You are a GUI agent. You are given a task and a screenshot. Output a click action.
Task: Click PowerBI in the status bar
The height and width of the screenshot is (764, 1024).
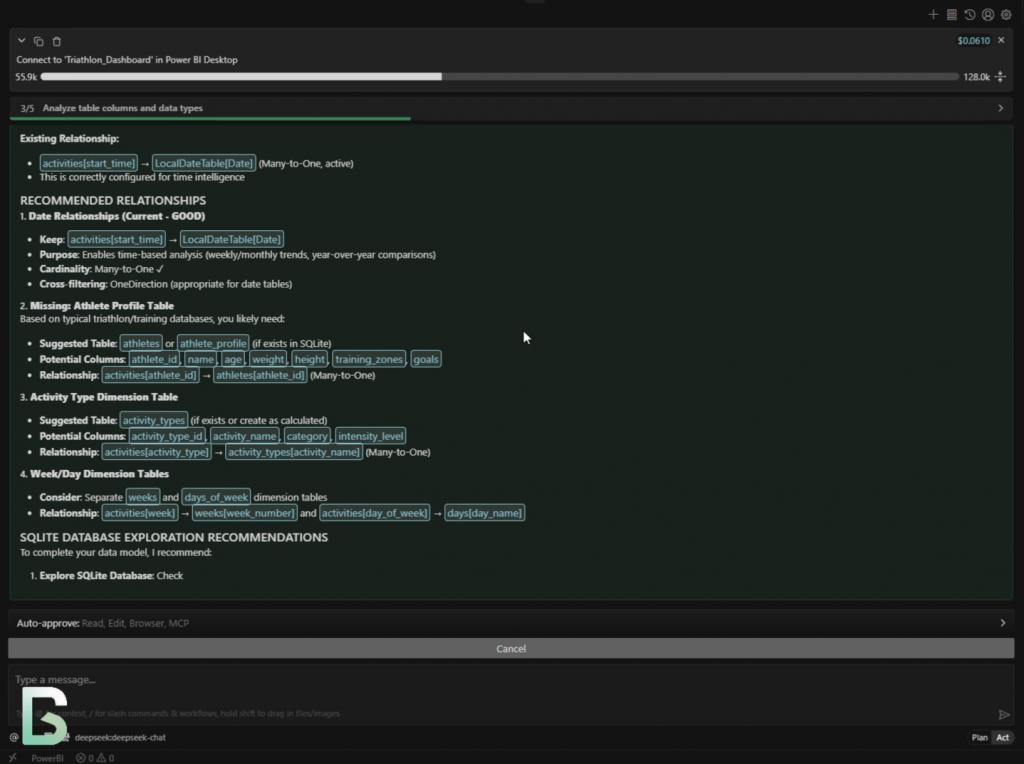coord(47,758)
